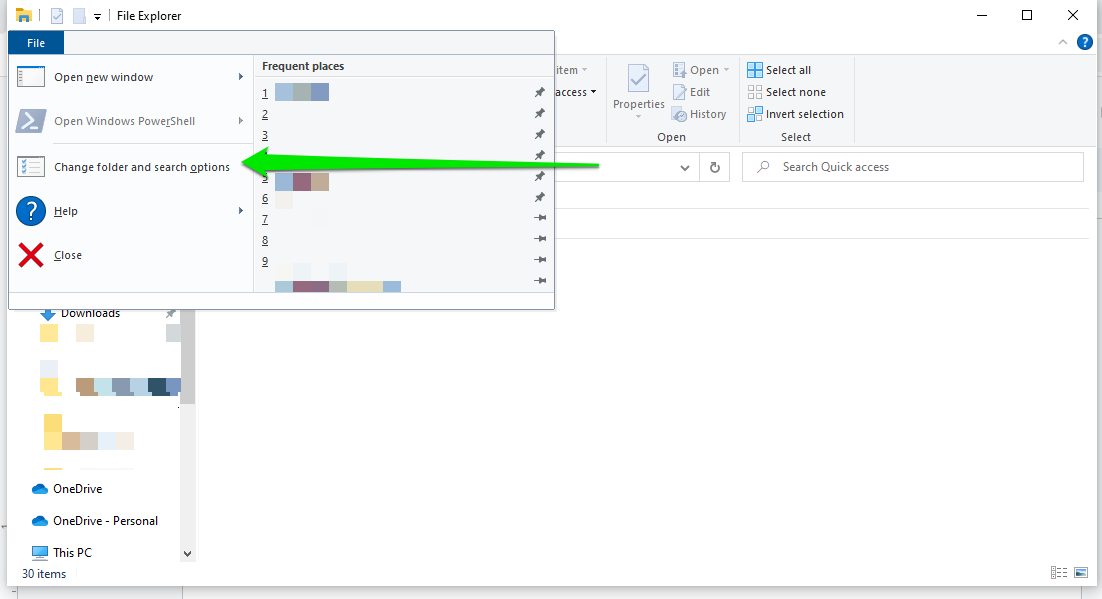Expand the ribbon Open dropdown arrow
1102x599 pixels.
[727, 70]
